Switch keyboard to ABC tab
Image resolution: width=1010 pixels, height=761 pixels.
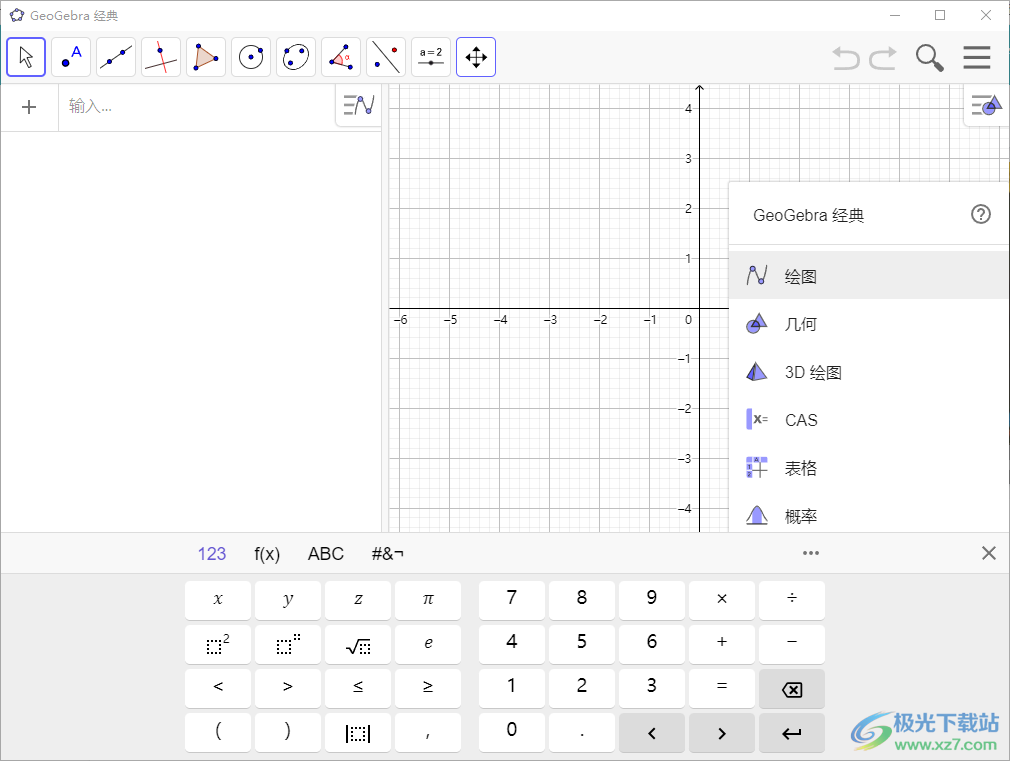[x=326, y=554]
